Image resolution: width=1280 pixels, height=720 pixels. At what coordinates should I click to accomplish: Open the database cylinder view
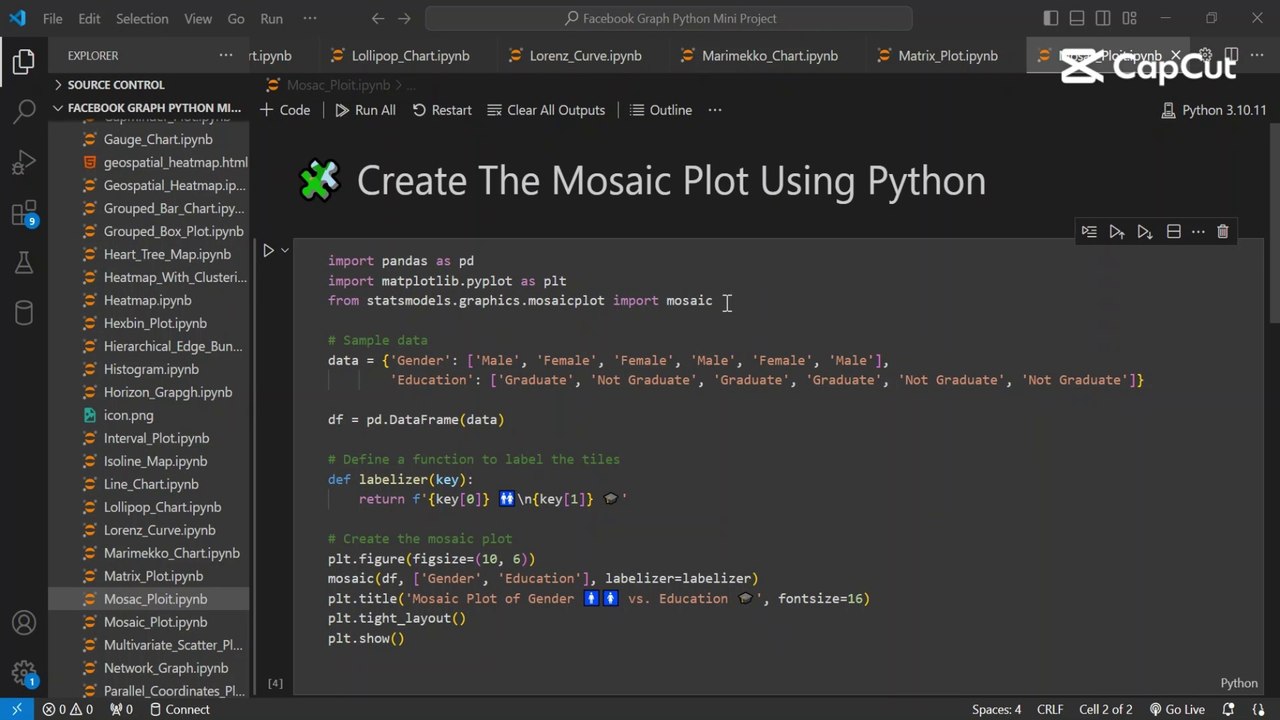24,313
